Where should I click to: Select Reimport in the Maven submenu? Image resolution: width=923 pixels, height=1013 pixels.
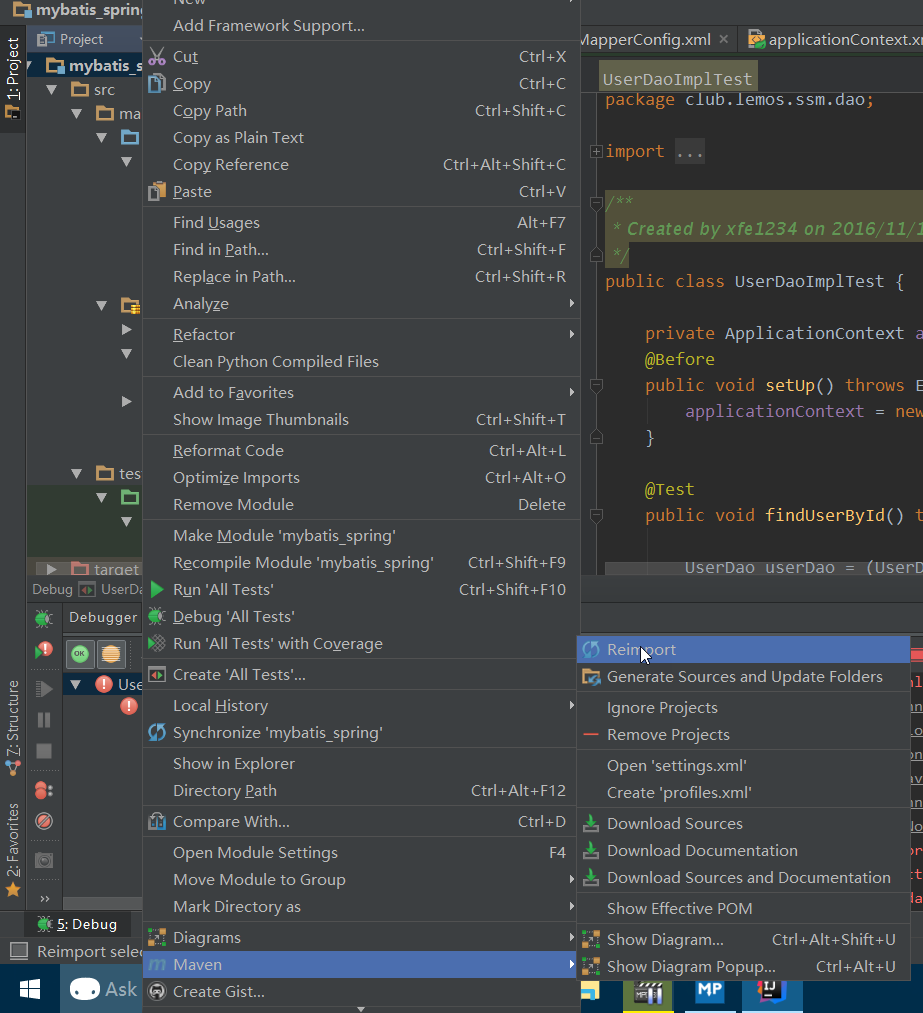641,650
